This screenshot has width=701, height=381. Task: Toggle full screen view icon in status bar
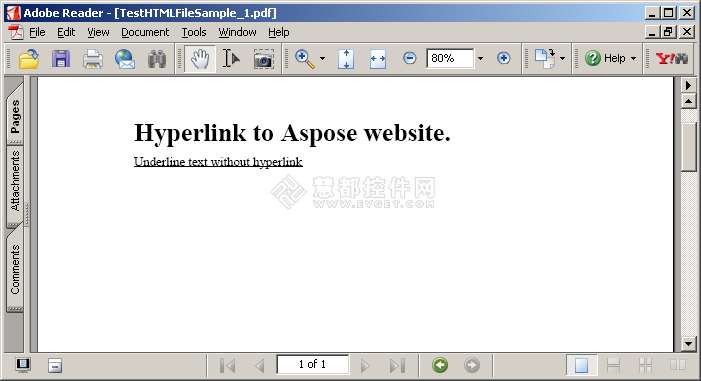click(x=23, y=365)
